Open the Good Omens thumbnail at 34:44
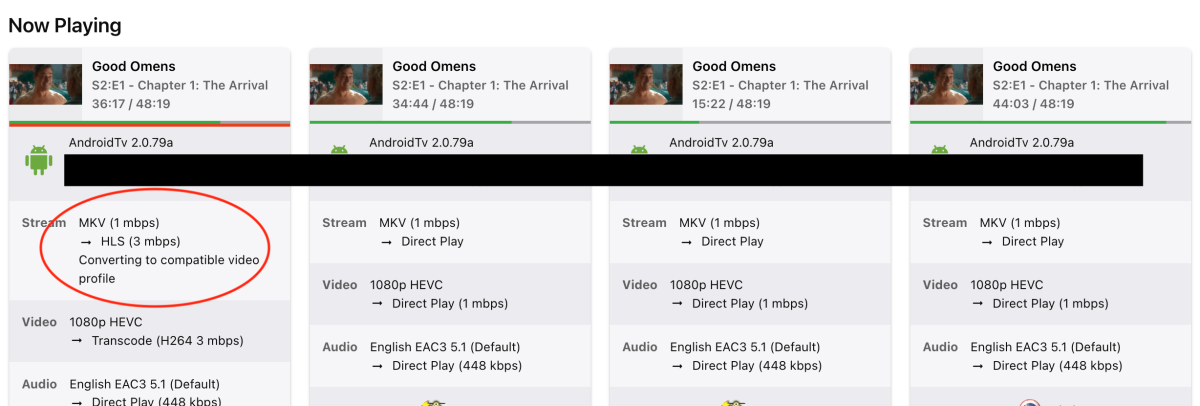The width and height of the screenshot is (1200, 406). [346, 85]
